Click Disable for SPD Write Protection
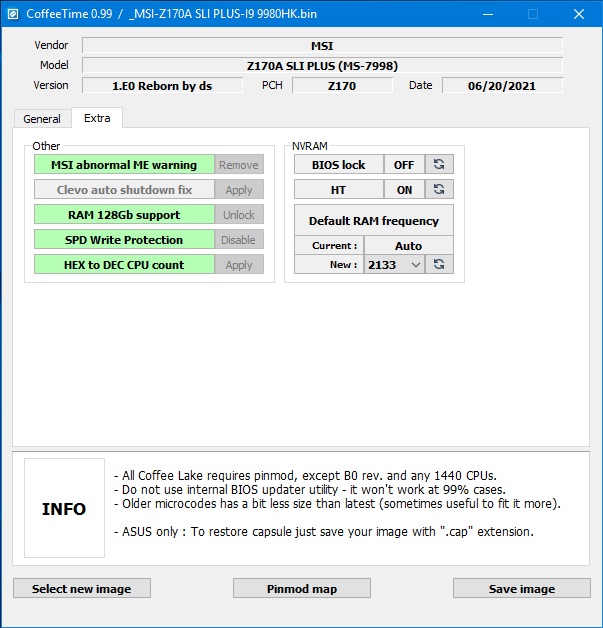 point(239,239)
